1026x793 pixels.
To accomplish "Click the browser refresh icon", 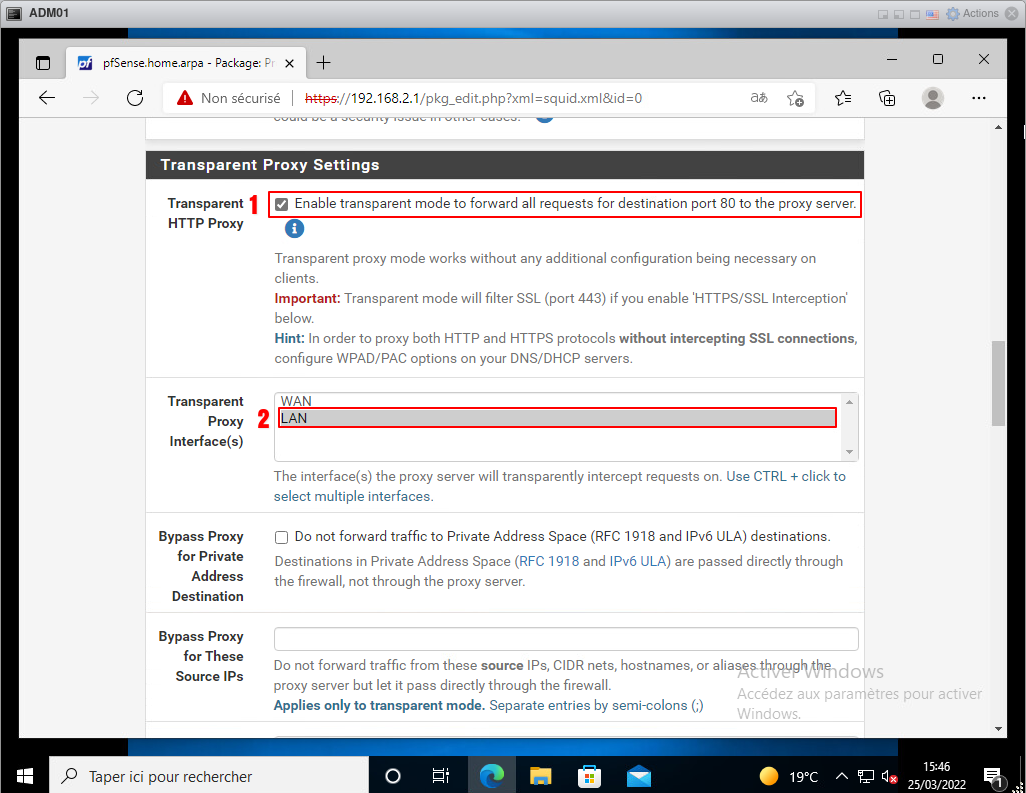I will point(135,98).
